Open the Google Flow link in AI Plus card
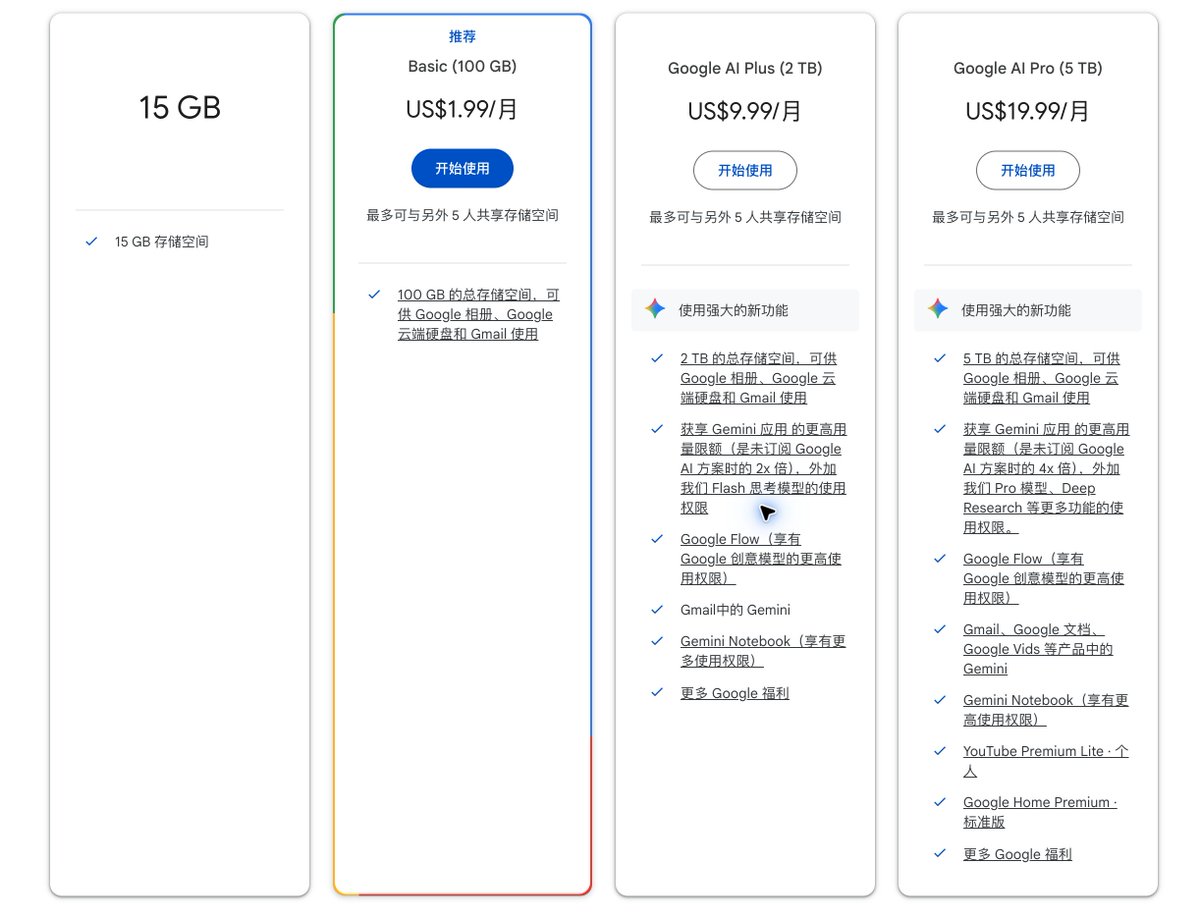Viewport: 1200px width, 918px height. click(761, 558)
